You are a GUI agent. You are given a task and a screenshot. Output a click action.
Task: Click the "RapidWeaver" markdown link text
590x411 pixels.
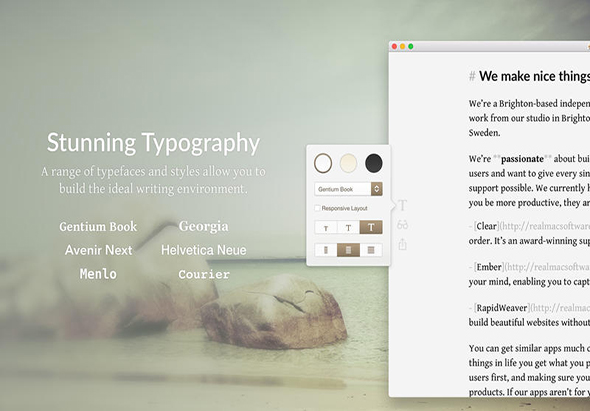pyautogui.click(x=502, y=308)
